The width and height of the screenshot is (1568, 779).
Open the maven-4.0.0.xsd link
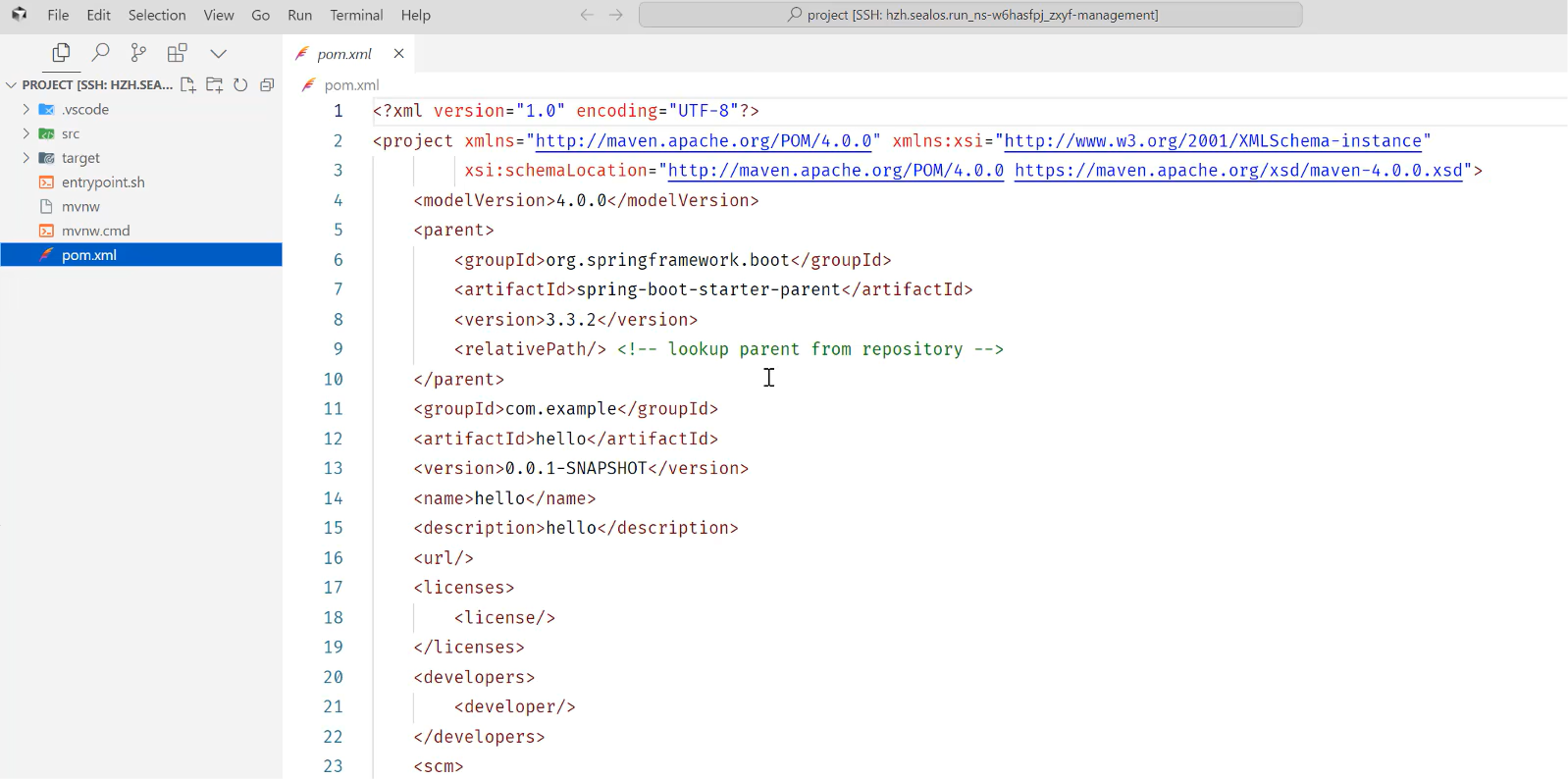click(1238, 171)
